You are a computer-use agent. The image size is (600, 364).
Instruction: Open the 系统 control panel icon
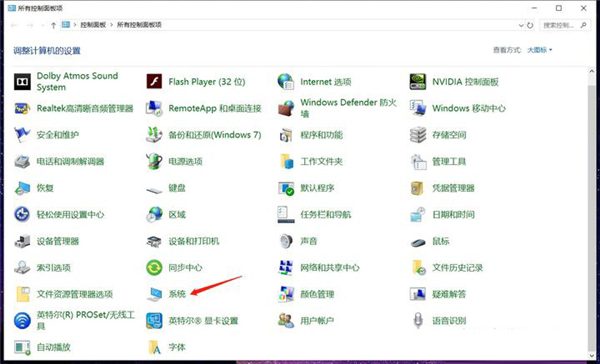(x=155, y=294)
